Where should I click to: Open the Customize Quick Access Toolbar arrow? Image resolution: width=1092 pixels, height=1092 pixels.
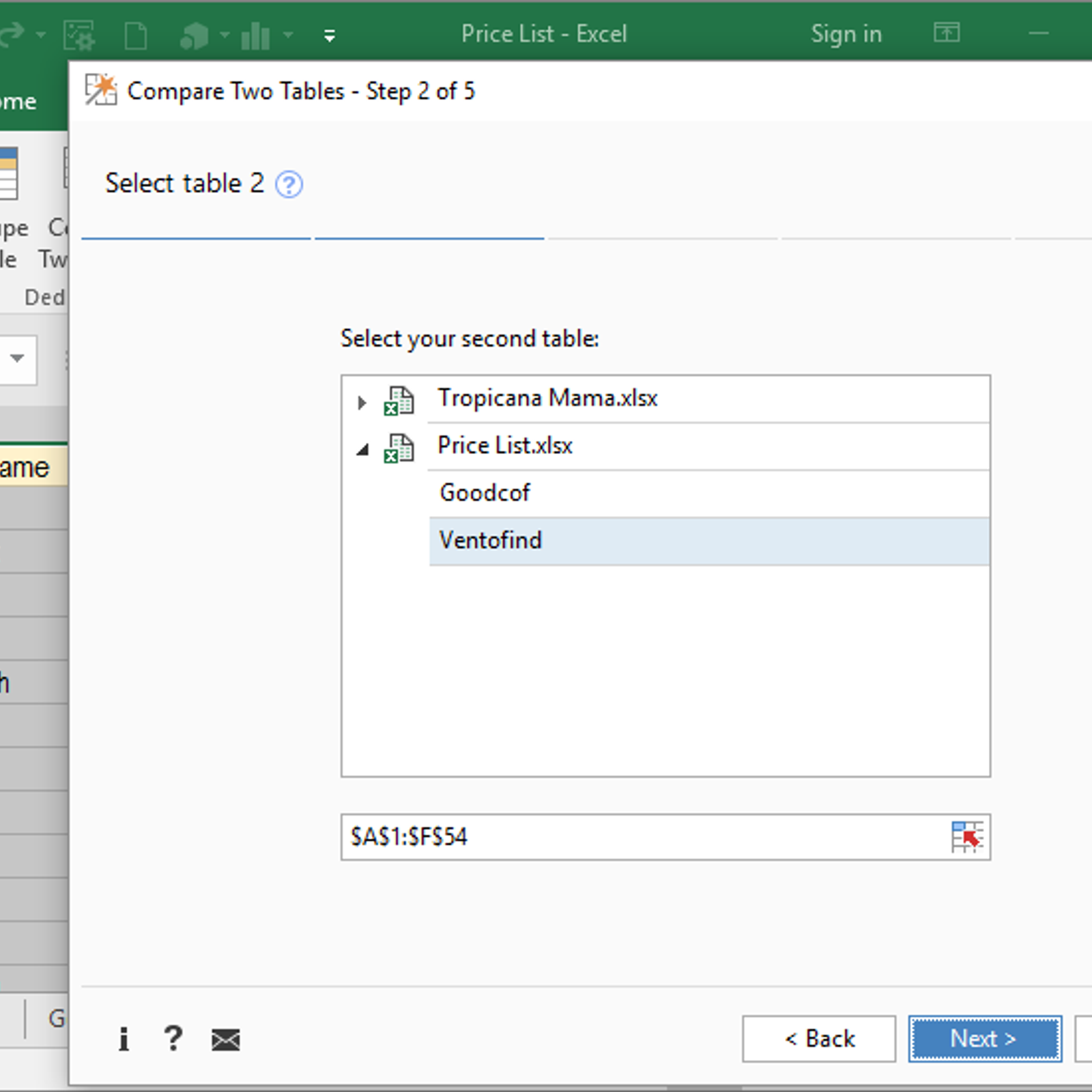[330, 35]
